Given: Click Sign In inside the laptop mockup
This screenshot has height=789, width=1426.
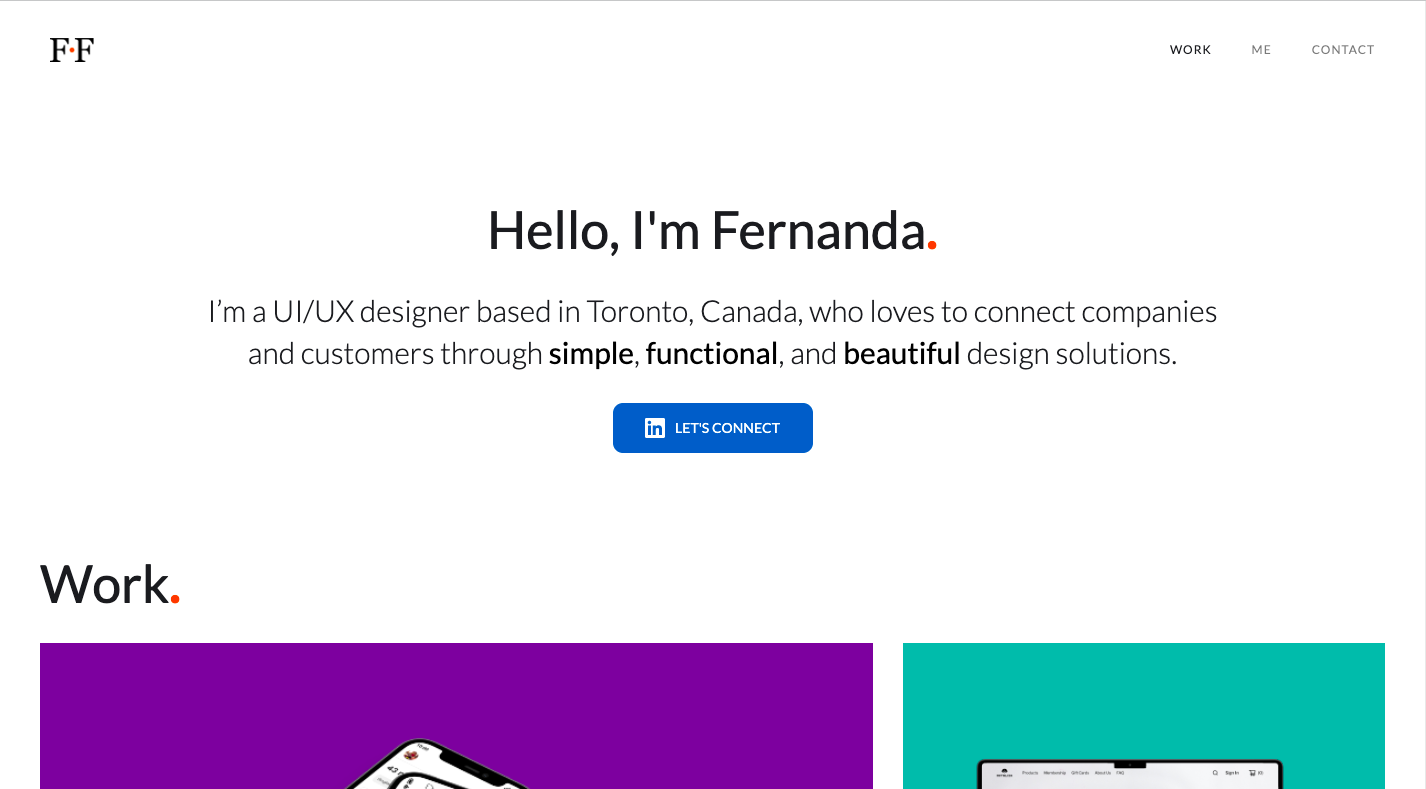Looking at the screenshot, I should pyautogui.click(x=1233, y=773).
